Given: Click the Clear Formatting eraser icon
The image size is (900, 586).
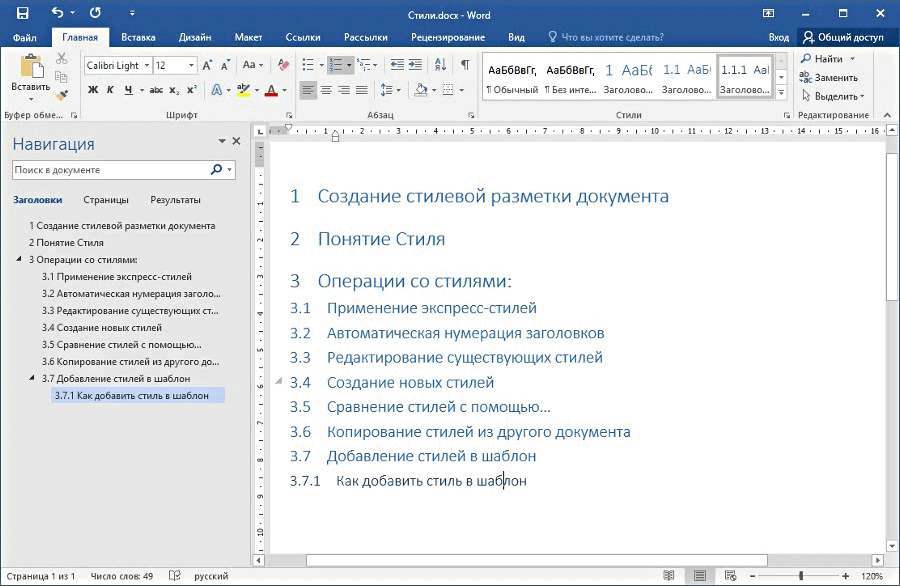Looking at the screenshot, I should [x=283, y=65].
